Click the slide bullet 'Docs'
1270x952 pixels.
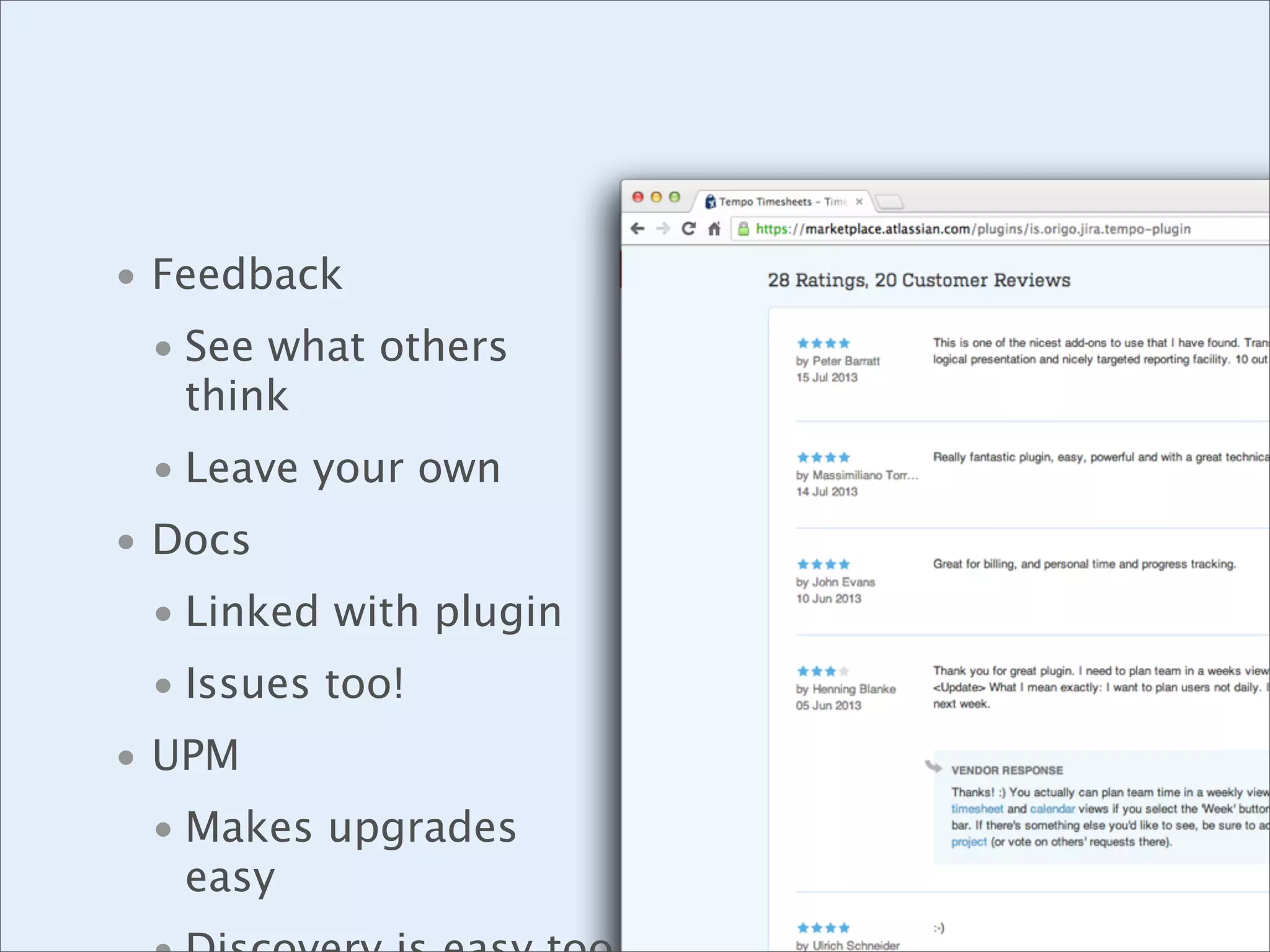pos(201,540)
